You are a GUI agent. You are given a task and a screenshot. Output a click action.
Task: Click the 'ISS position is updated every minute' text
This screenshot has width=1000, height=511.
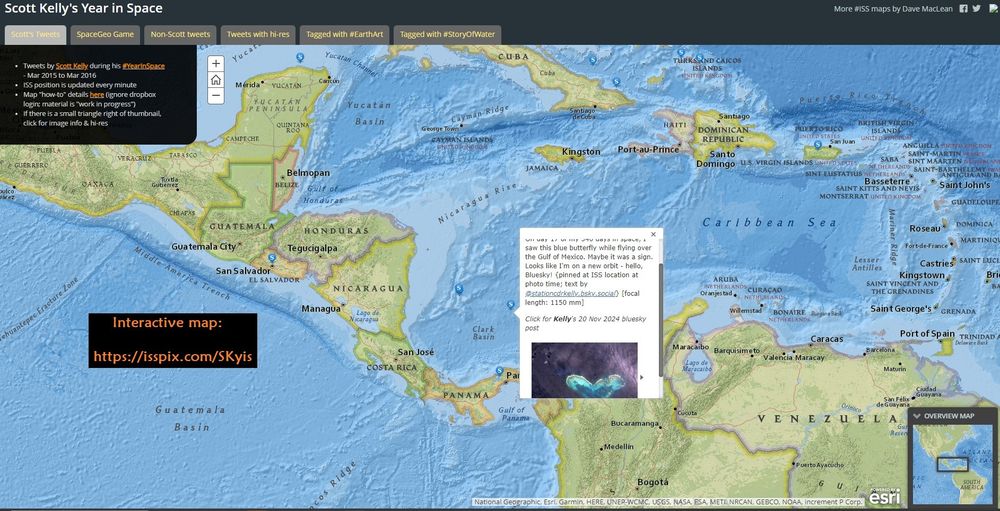click(x=80, y=85)
